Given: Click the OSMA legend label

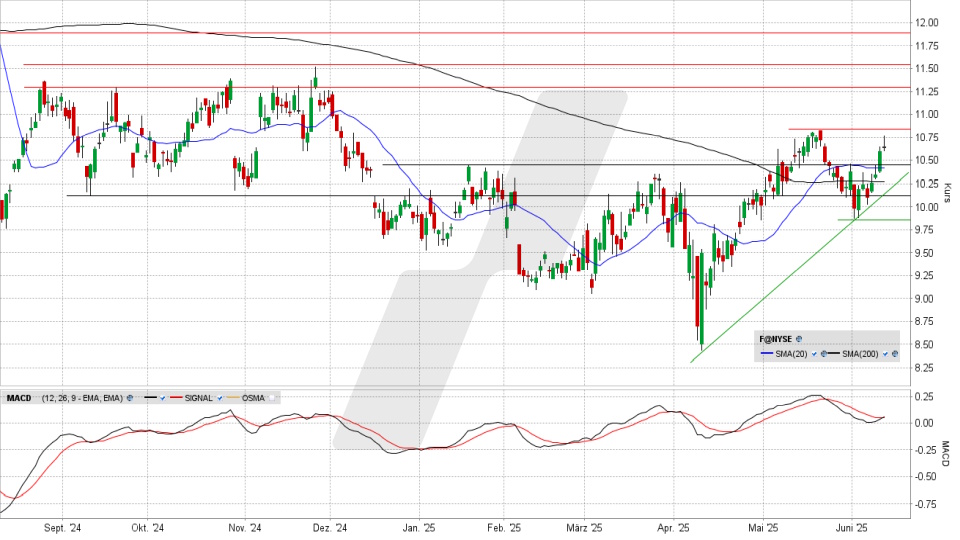Looking at the screenshot, I should [253, 398].
